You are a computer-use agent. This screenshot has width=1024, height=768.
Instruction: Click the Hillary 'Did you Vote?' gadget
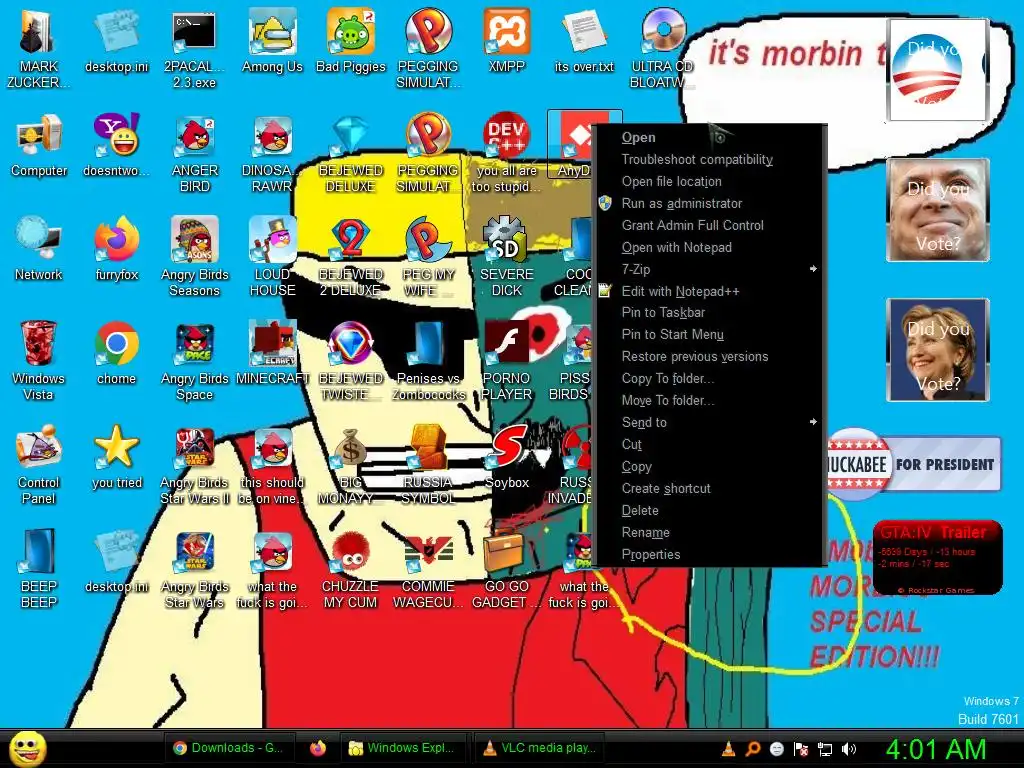pyautogui.click(x=938, y=350)
